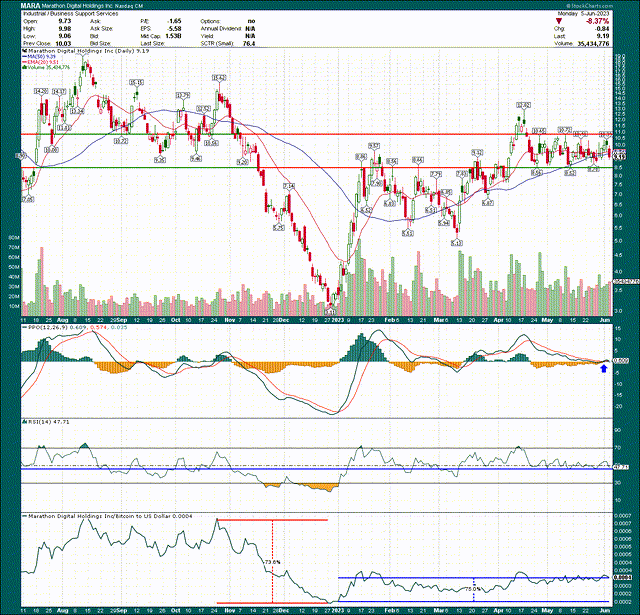Click the PPO(12,26,9) indicator label
The image size is (640, 615).
[x=47, y=327]
